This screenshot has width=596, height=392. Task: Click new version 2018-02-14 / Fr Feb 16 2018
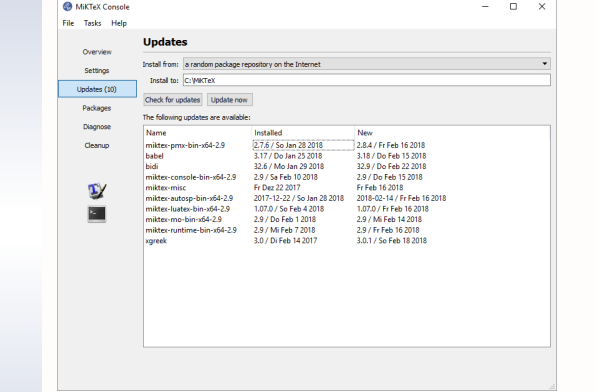[401, 198]
